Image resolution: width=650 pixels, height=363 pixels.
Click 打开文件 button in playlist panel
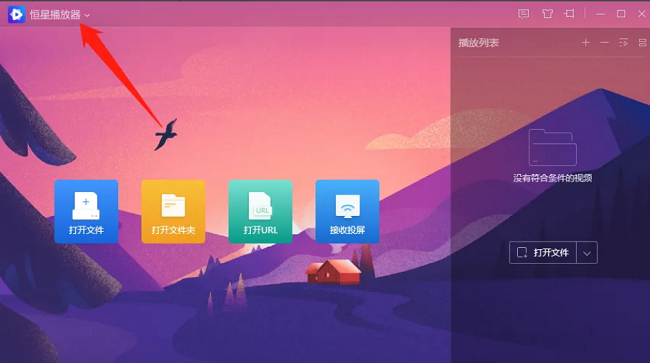click(x=543, y=252)
